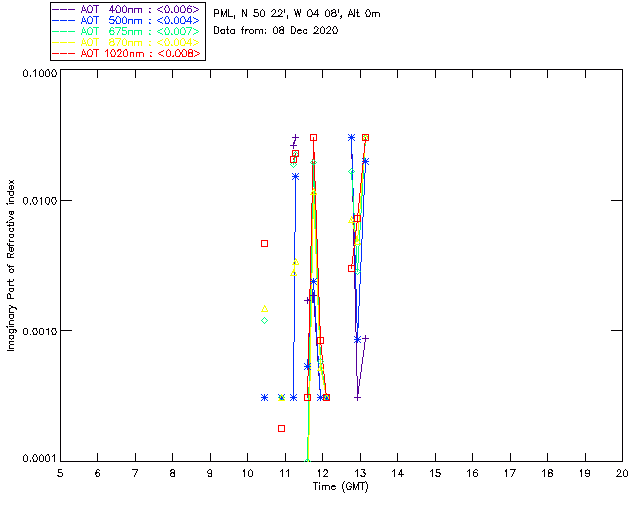Click the 0.0001 y-axis tick label

(40, 459)
